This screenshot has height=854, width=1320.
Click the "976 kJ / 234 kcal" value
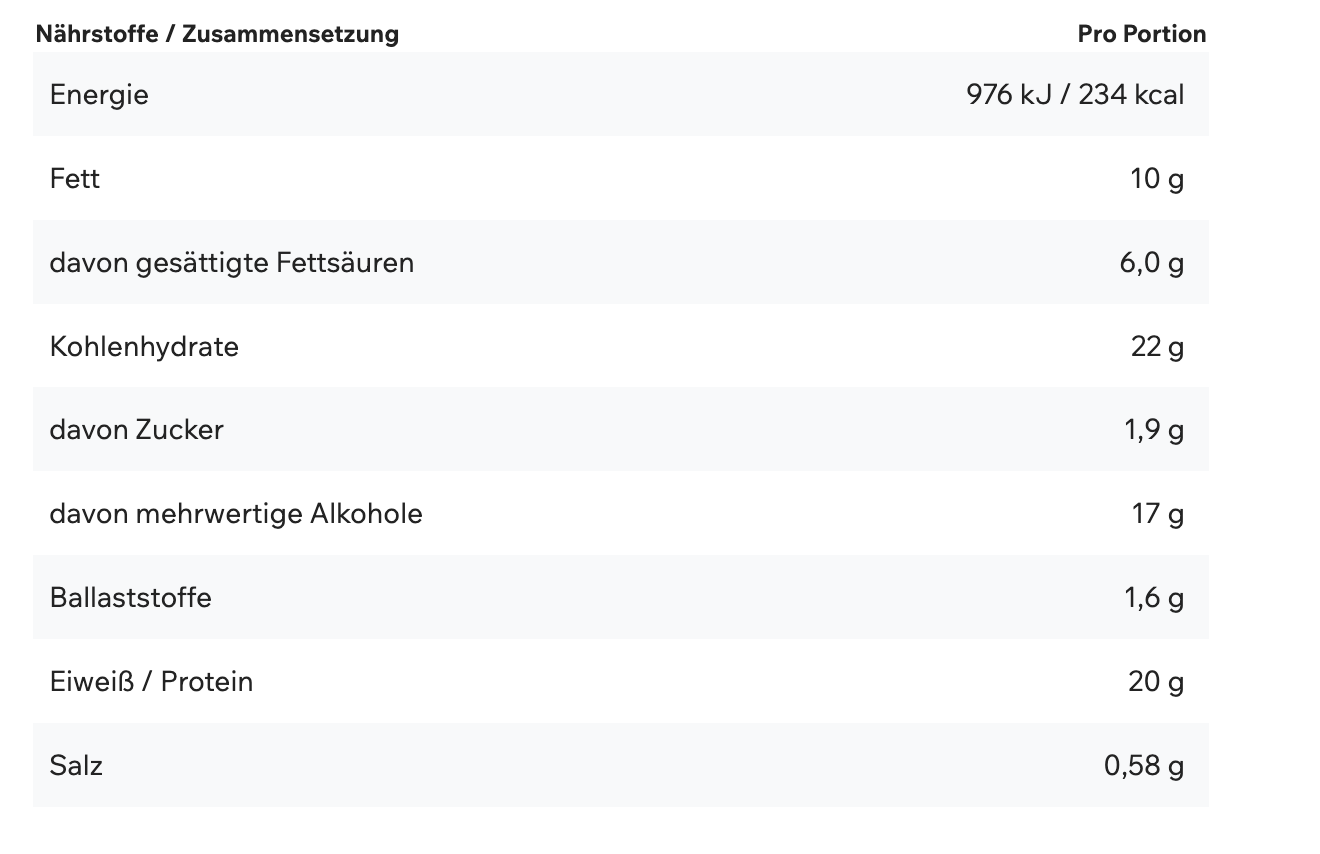[1075, 95]
